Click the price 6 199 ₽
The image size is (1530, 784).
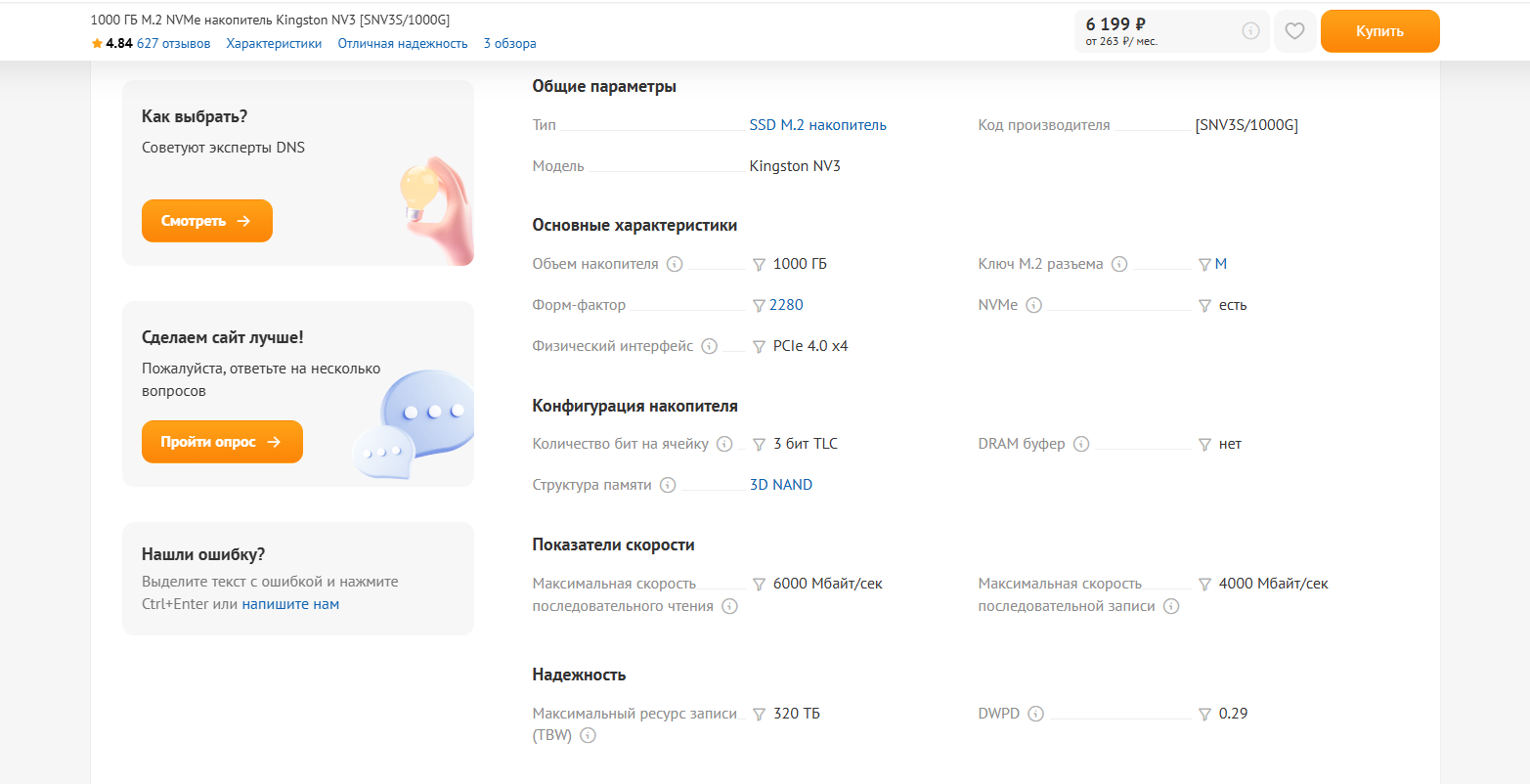(x=1115, y=24)
